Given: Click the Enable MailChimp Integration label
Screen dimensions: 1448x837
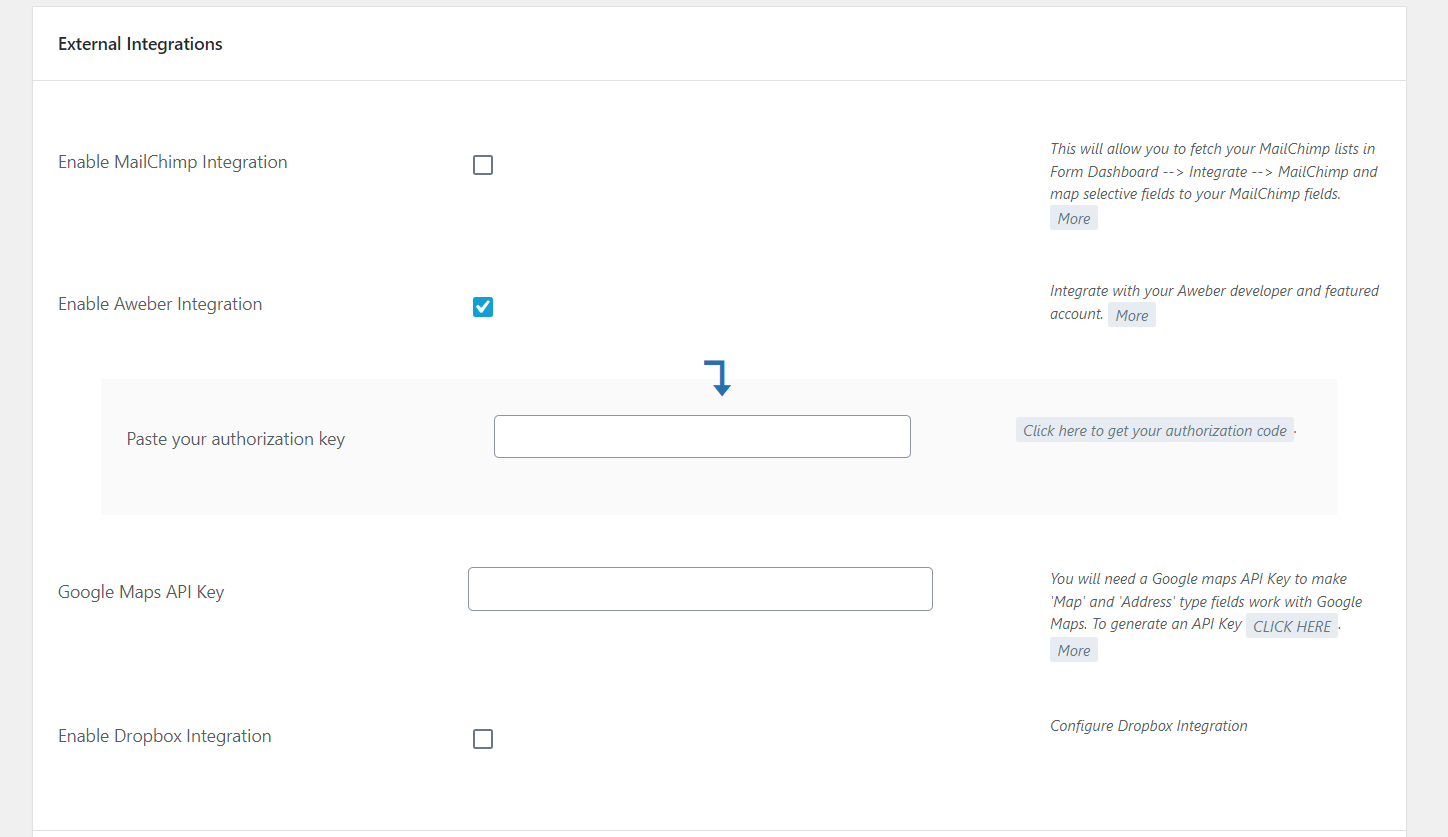Looking at the screenshot, I should [x=173, y=162].
